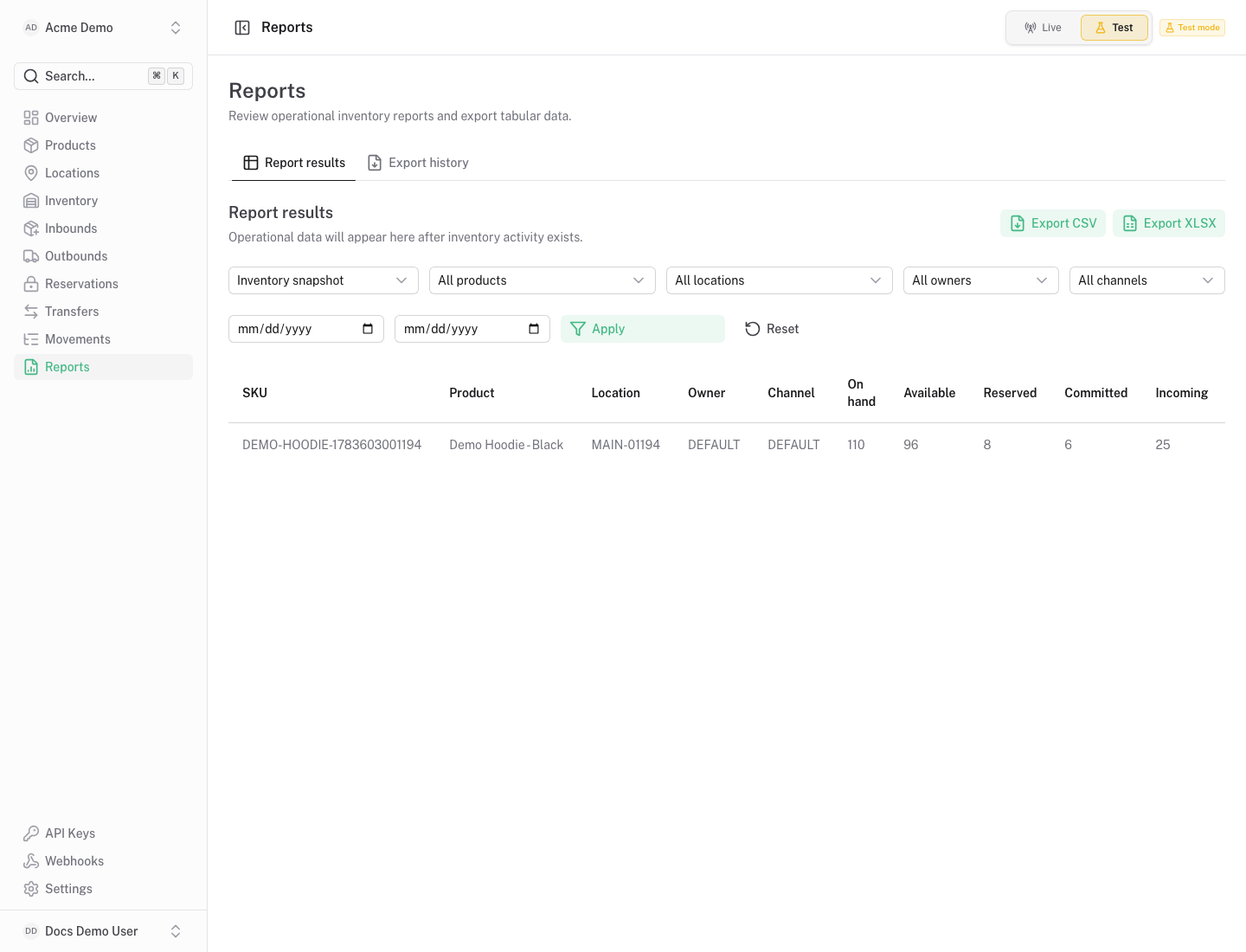Open the Acme Demo workspace switcher

click(103, 28)
